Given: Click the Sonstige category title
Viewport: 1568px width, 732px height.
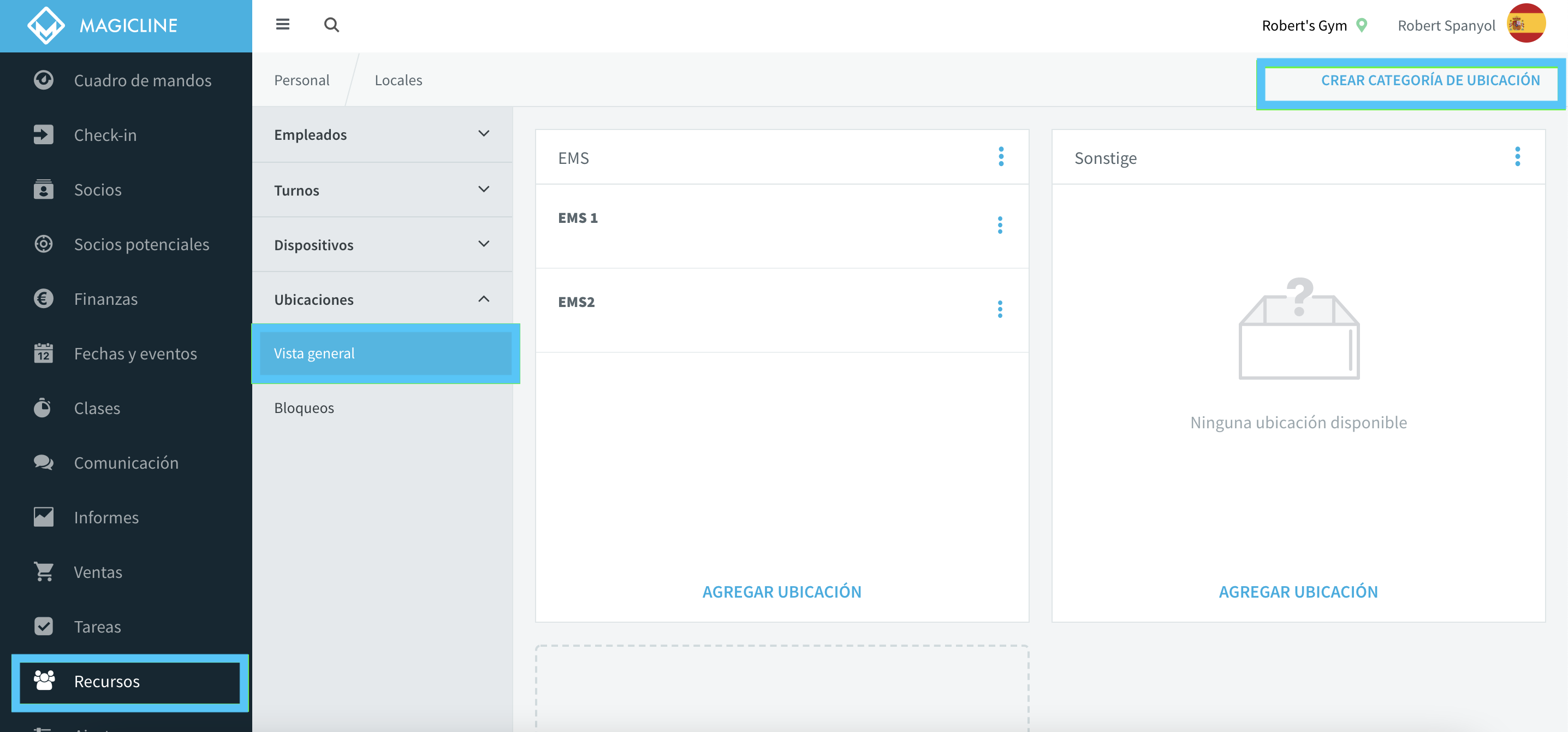Looking at the screenshot, I should pos(1105,158).
